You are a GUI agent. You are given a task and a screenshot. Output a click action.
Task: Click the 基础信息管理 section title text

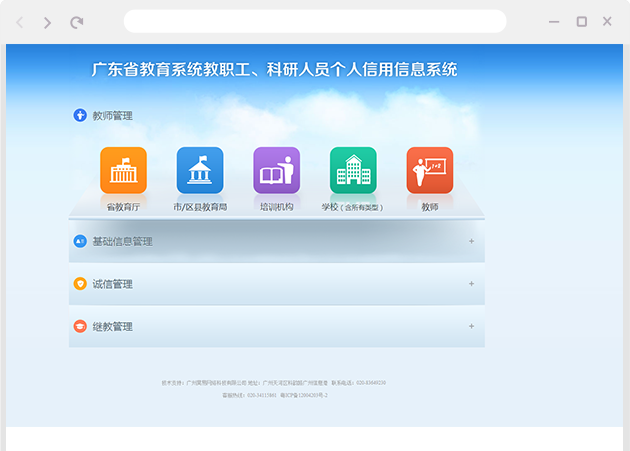pyautogui.click(x=122, y=241)
